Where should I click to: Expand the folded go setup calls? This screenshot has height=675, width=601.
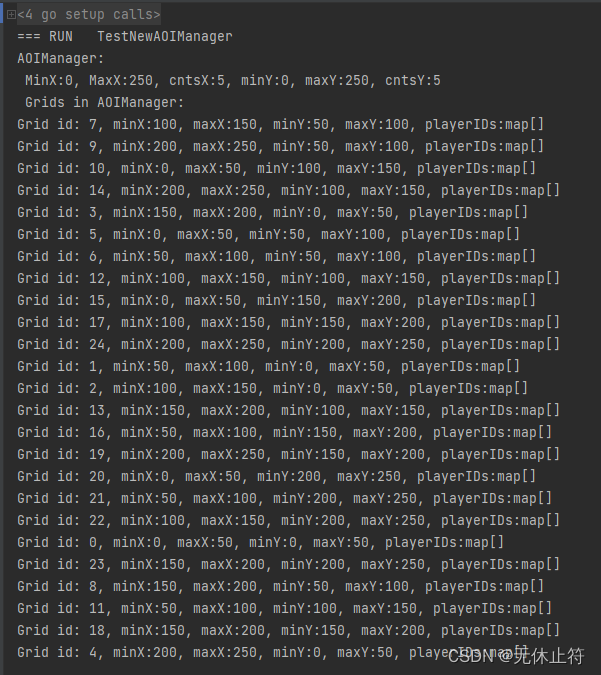click(x=11, y=15)
